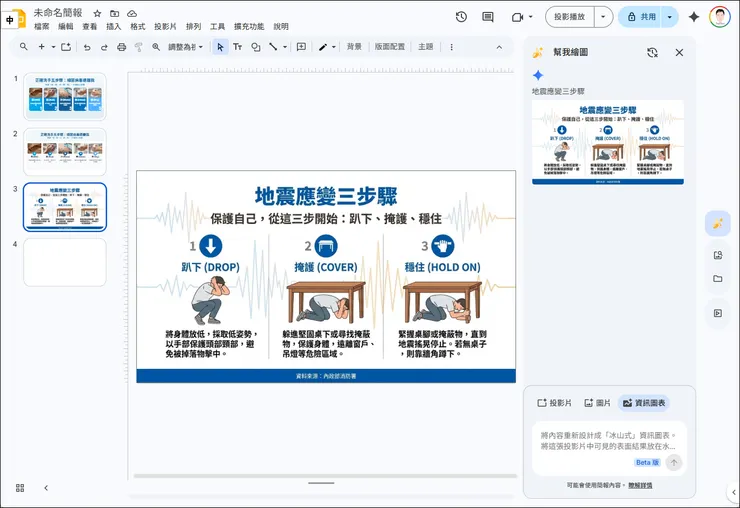
Task: Expand the side panel arrow at the corner
Action: click(734, 492)
